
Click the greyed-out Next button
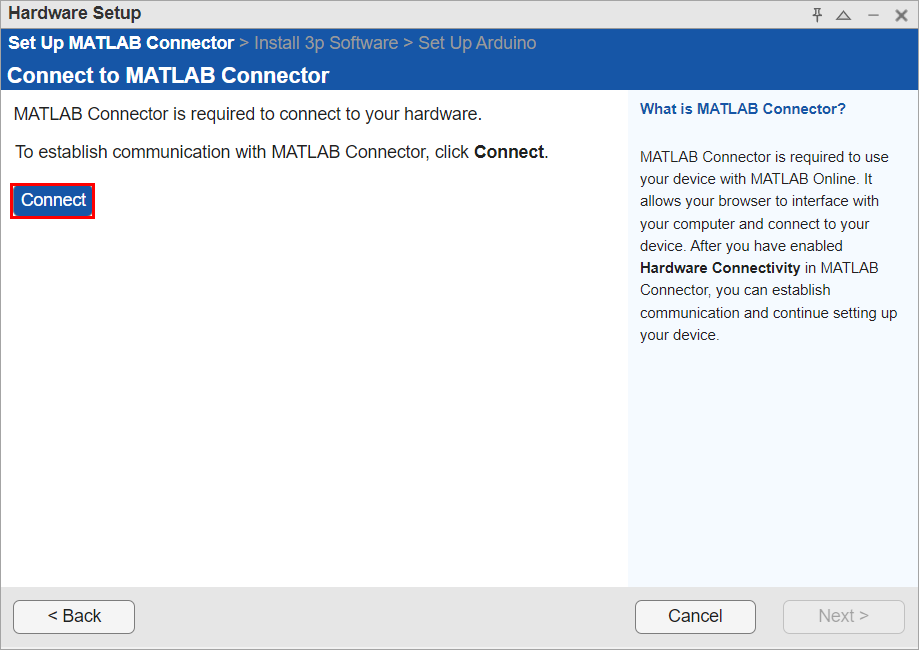[843, 616]
